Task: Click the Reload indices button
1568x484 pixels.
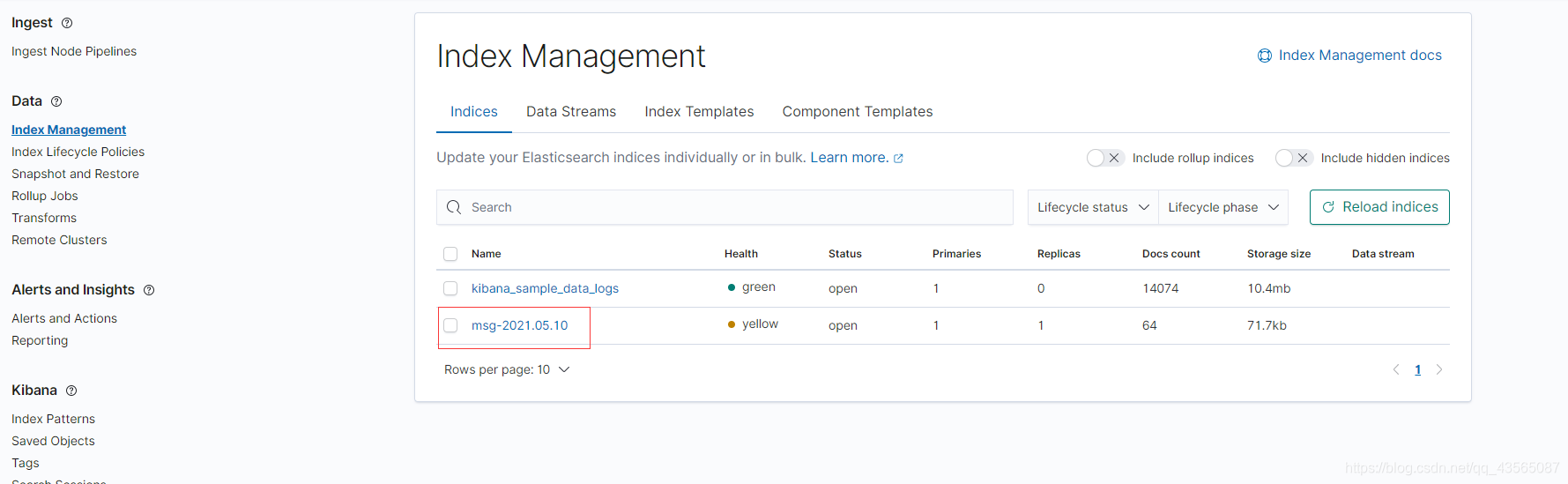Action: tap(1379, 207)
